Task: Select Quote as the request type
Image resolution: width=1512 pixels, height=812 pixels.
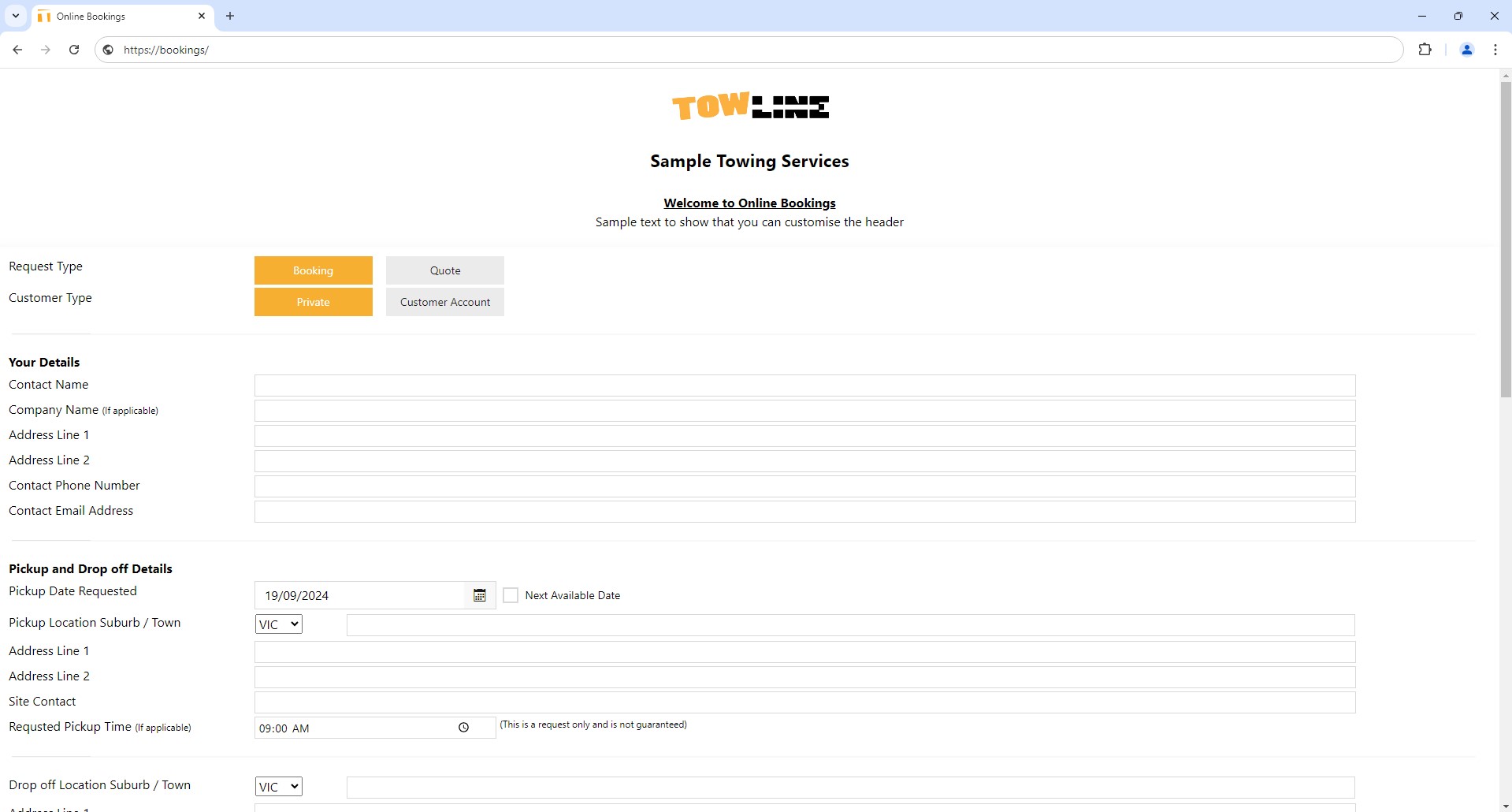Action: tap(444, 270)
